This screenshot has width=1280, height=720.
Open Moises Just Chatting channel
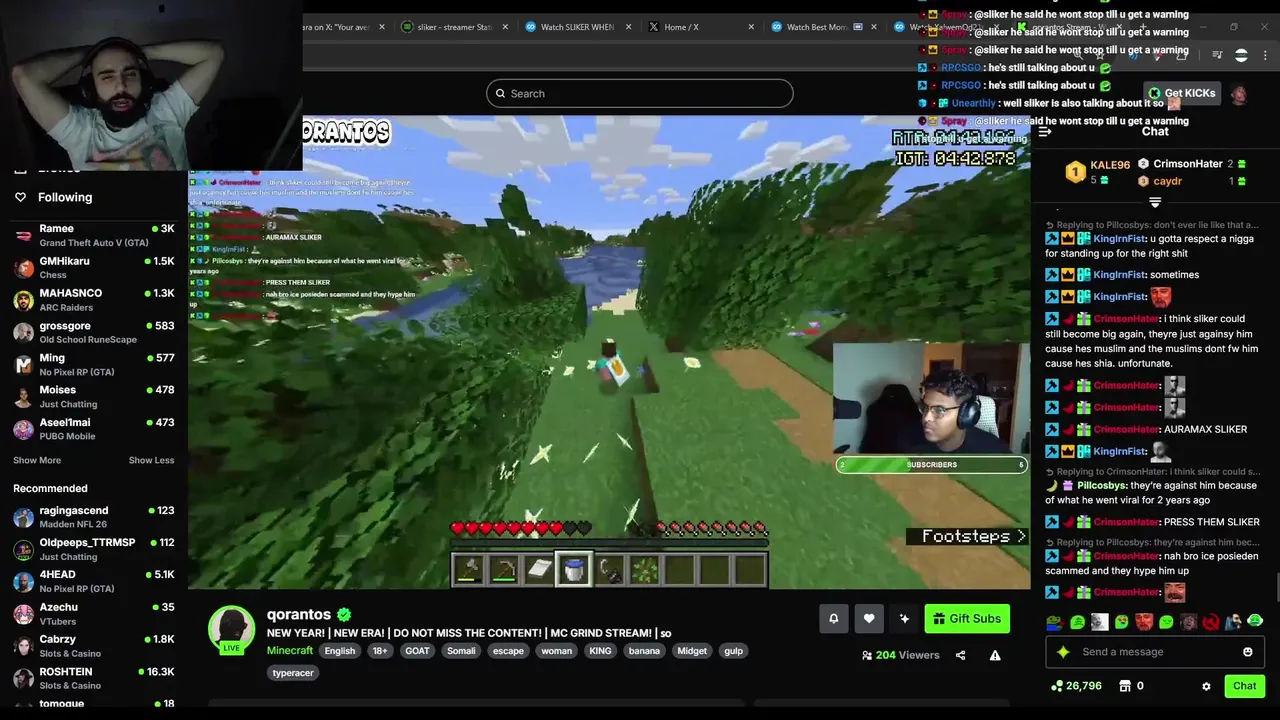click(x=94, y=397)
